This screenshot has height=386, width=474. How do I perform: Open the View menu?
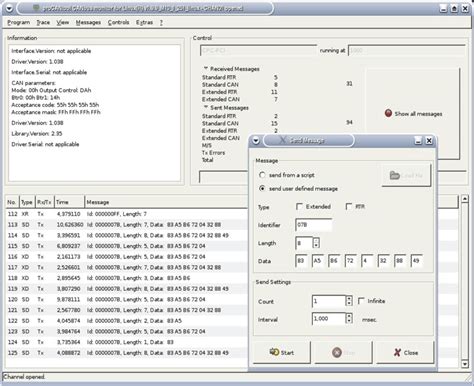[x=62, y=22]
